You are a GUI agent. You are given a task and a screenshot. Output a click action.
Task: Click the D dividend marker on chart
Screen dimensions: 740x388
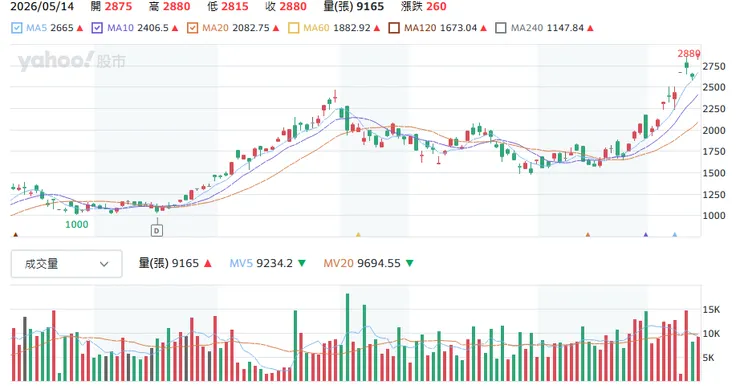(x=157, y=230)
